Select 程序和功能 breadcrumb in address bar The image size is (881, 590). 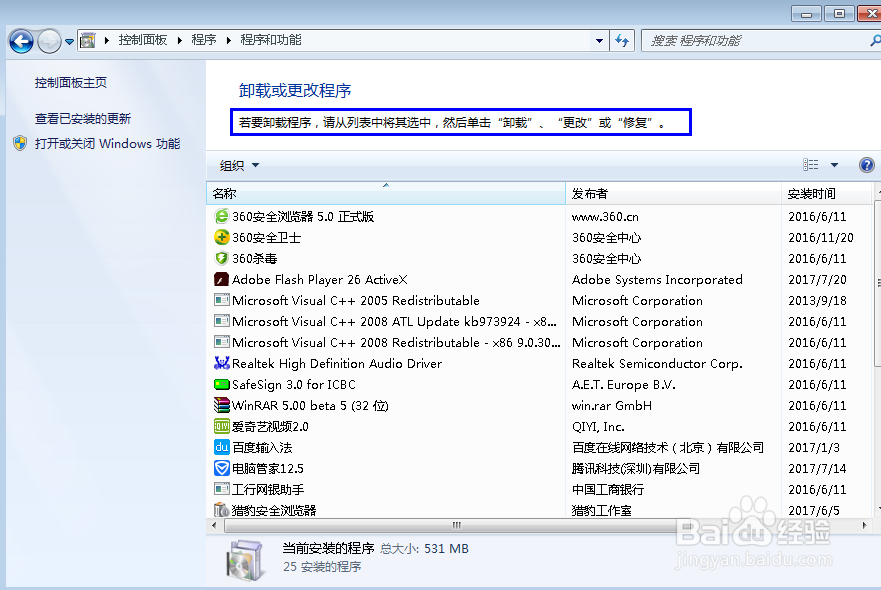(271, 40)
